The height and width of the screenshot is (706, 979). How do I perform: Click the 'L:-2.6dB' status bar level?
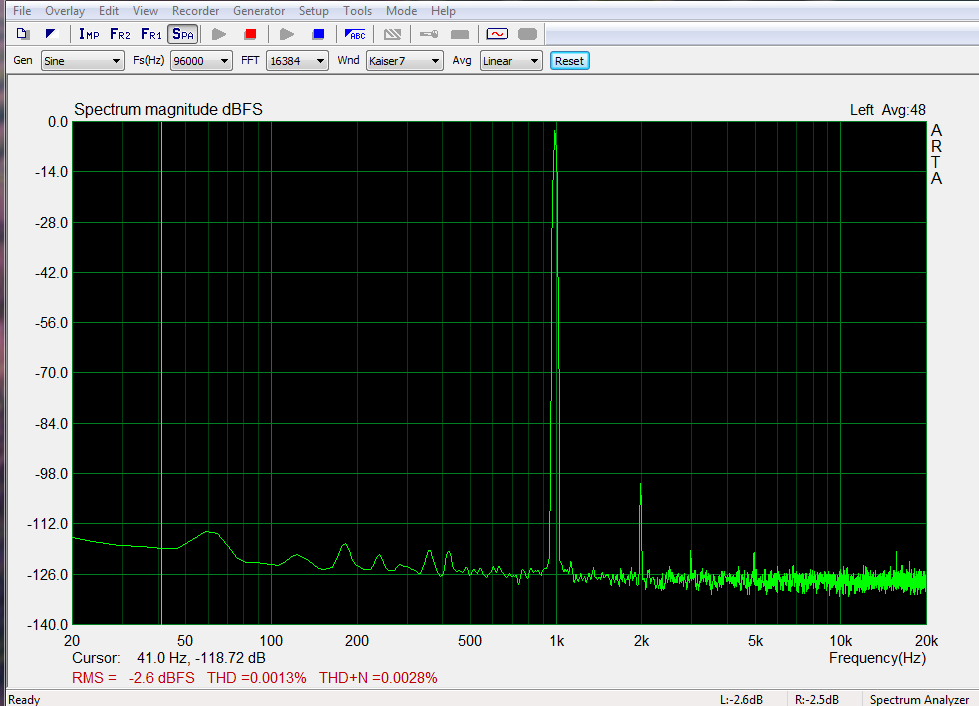point(741,700)
